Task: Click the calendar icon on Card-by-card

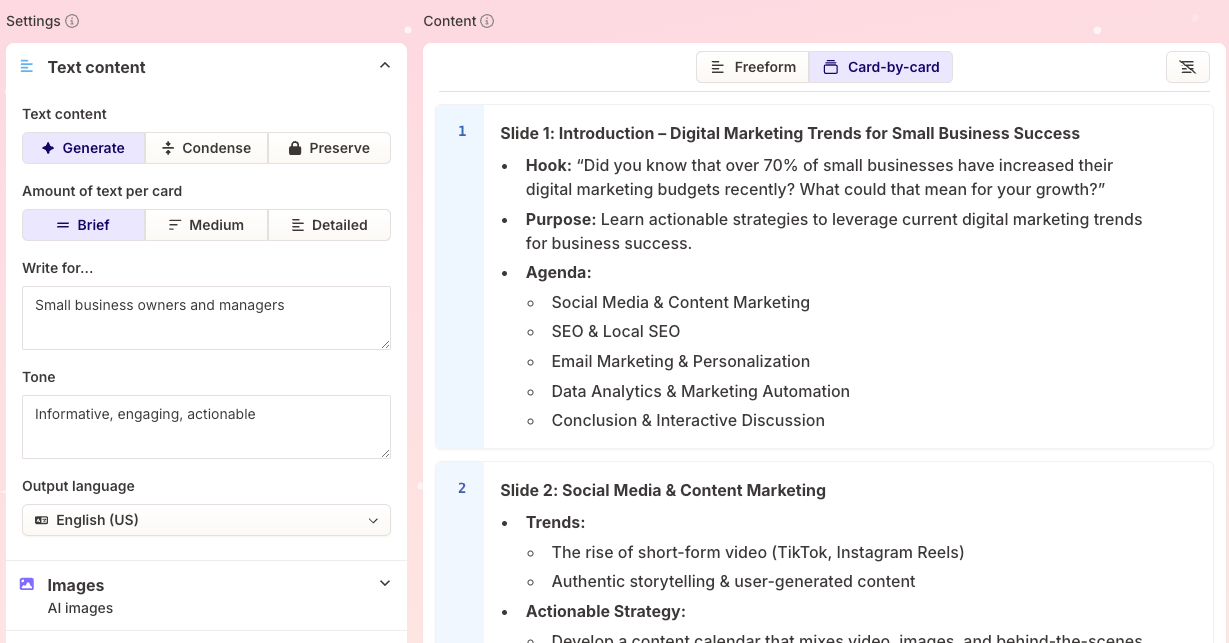Action: (831, 67)
